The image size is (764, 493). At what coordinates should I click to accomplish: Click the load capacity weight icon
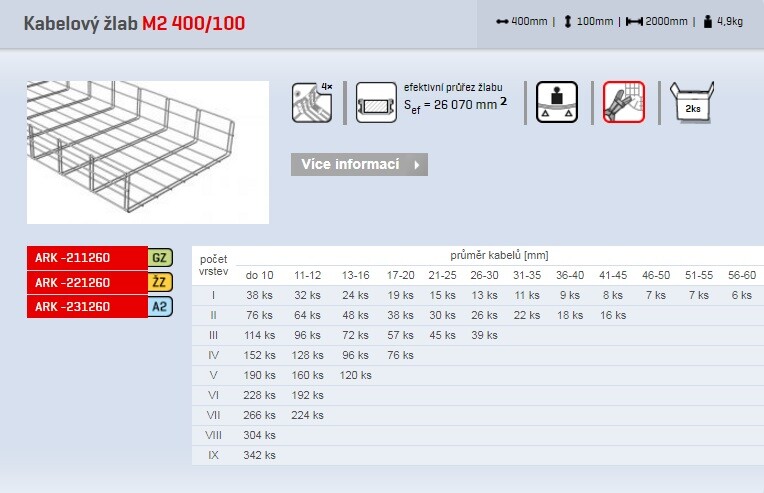557,102
